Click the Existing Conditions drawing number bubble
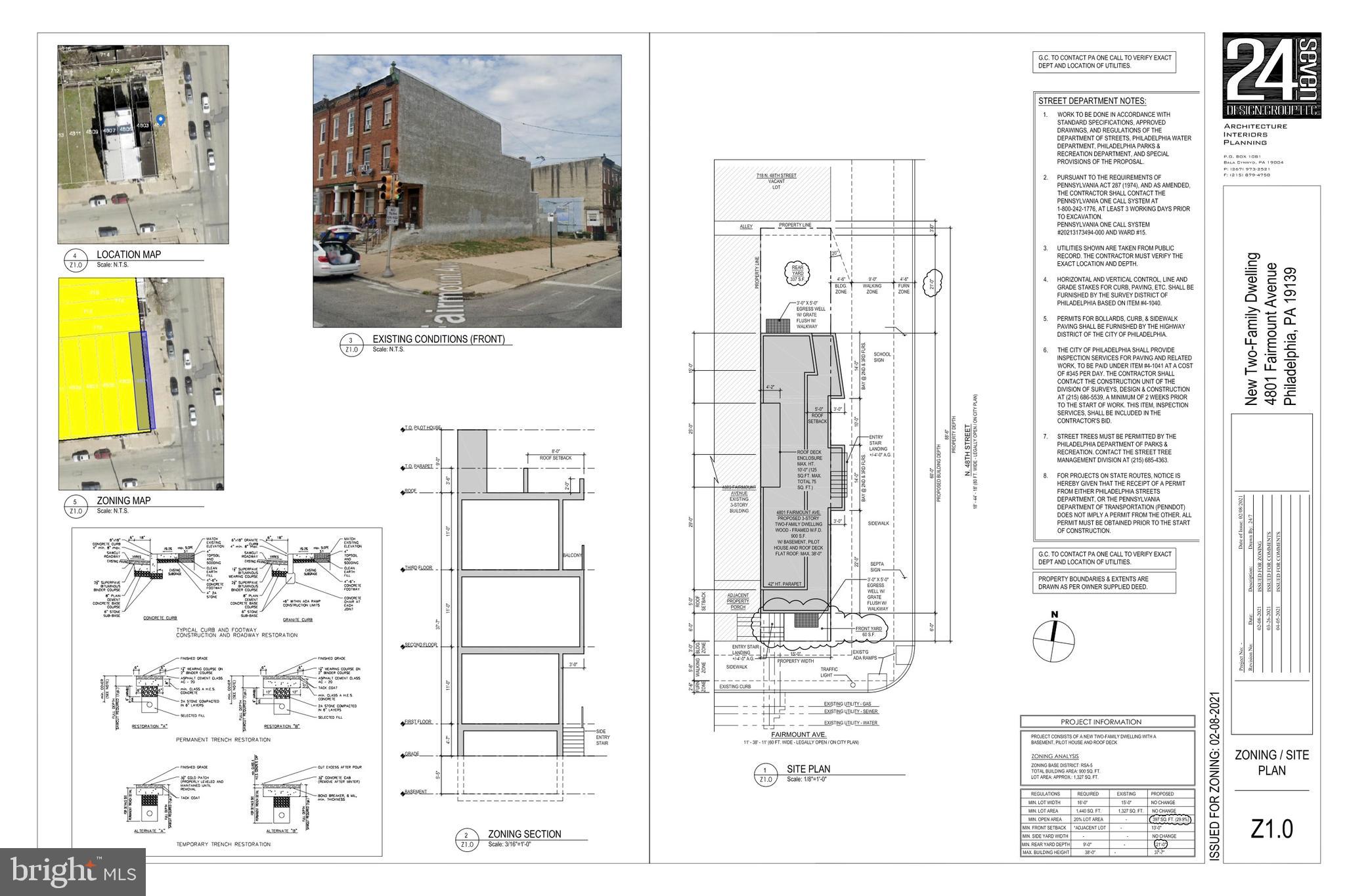The width and height of the screenshot is (1345, 896). [x=351, y=345]
